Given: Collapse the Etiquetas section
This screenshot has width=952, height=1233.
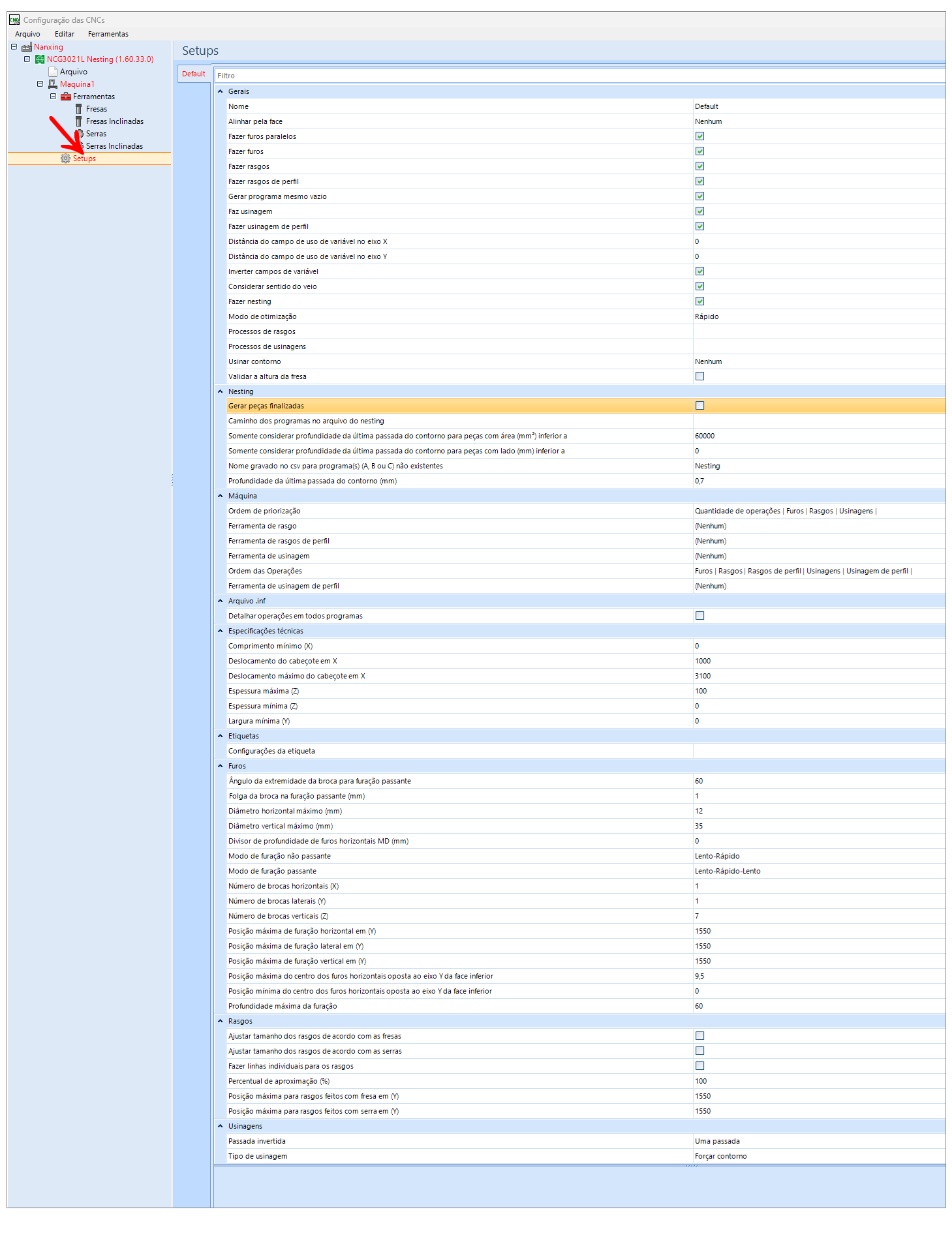Looking at the screenshot, I should pyautogui.click(x=221, y=736).
